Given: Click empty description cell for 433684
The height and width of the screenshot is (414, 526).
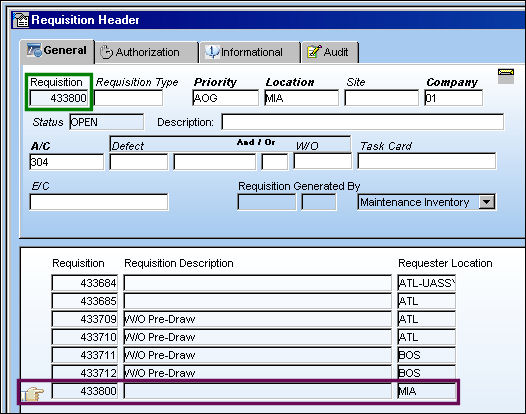Looking at the screenshot, I should (258, 283).
